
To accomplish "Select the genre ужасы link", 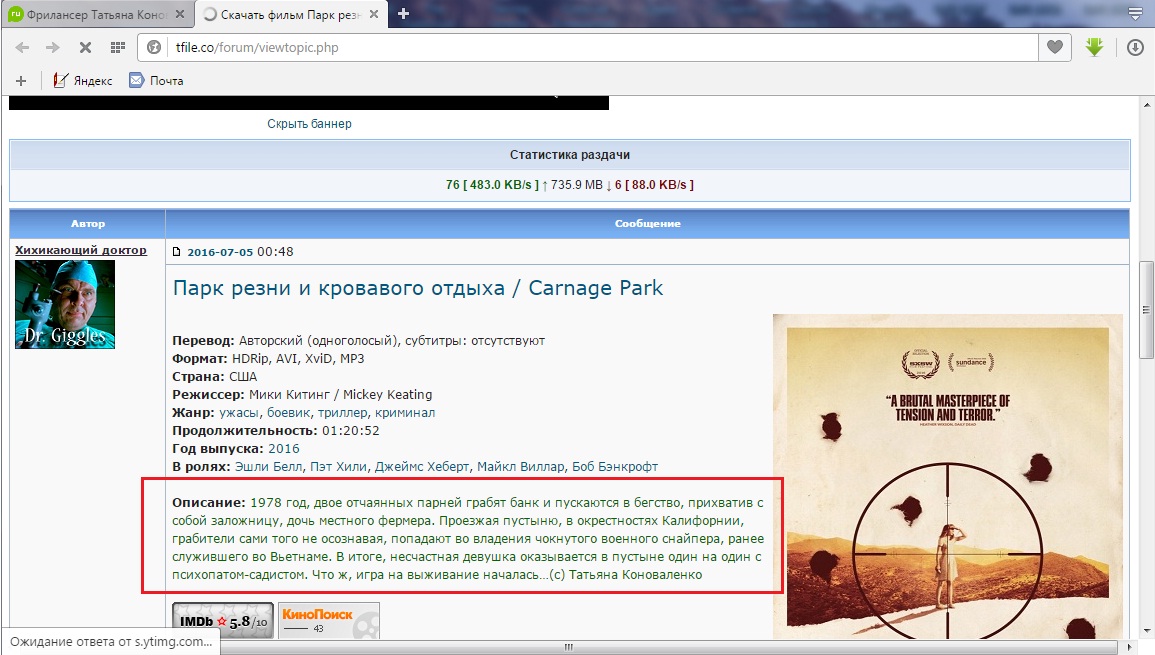I will (x=239, y=413).
